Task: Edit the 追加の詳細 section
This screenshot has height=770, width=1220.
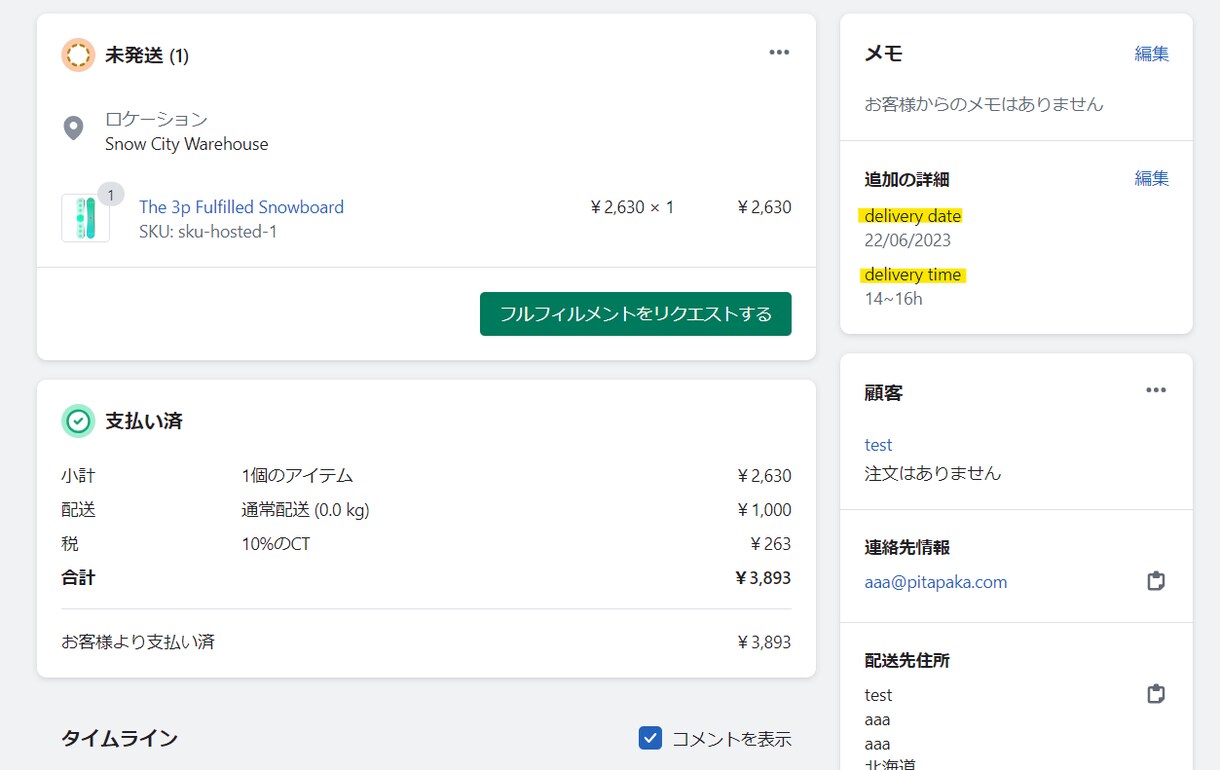Action: 1151,178
